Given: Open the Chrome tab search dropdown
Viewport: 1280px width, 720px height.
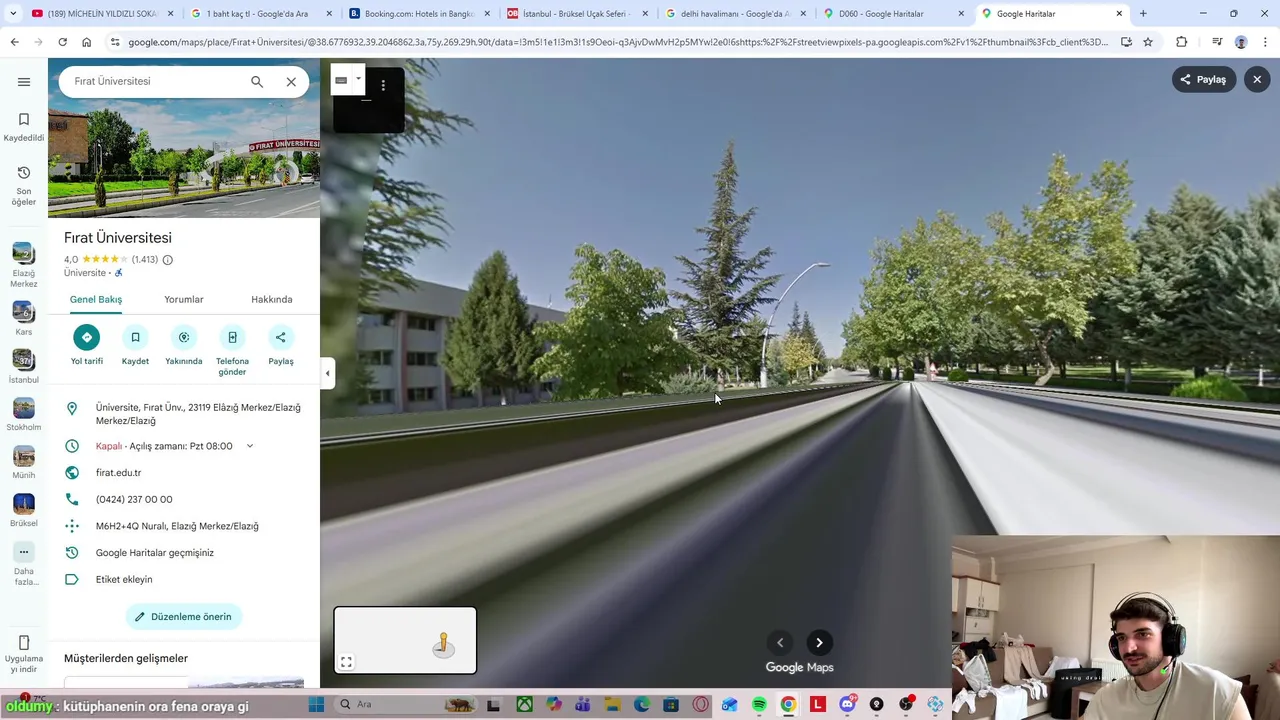Looking at the screenshot, I should click(11, 14).
